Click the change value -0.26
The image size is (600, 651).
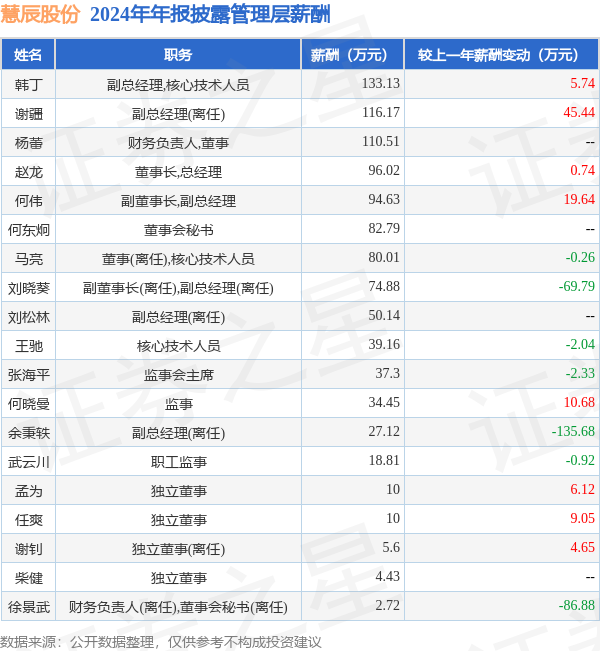point(580,257)
